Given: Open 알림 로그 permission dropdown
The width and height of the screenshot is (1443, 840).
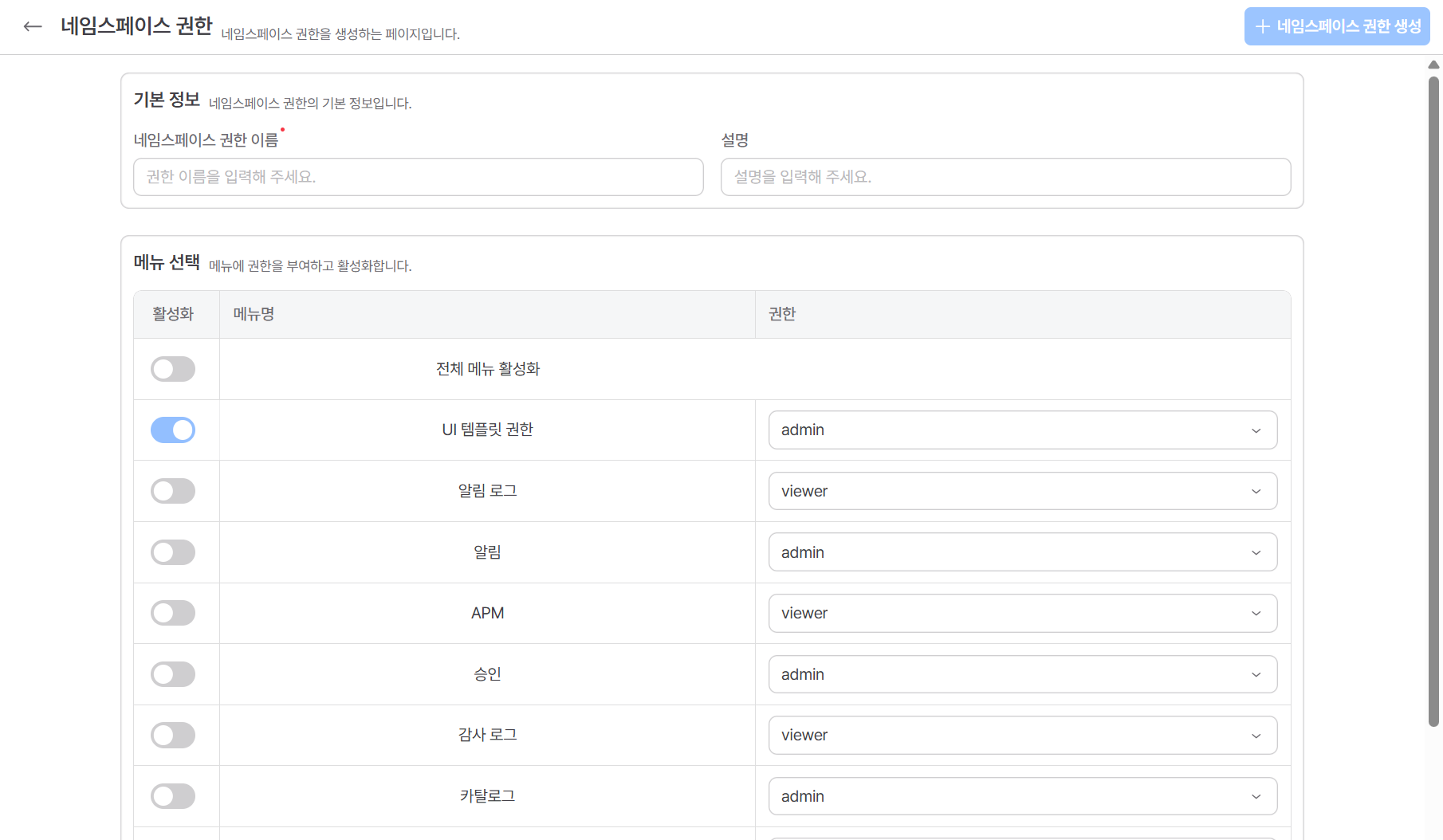Looking at the screenshot, I should point(1023,491).
